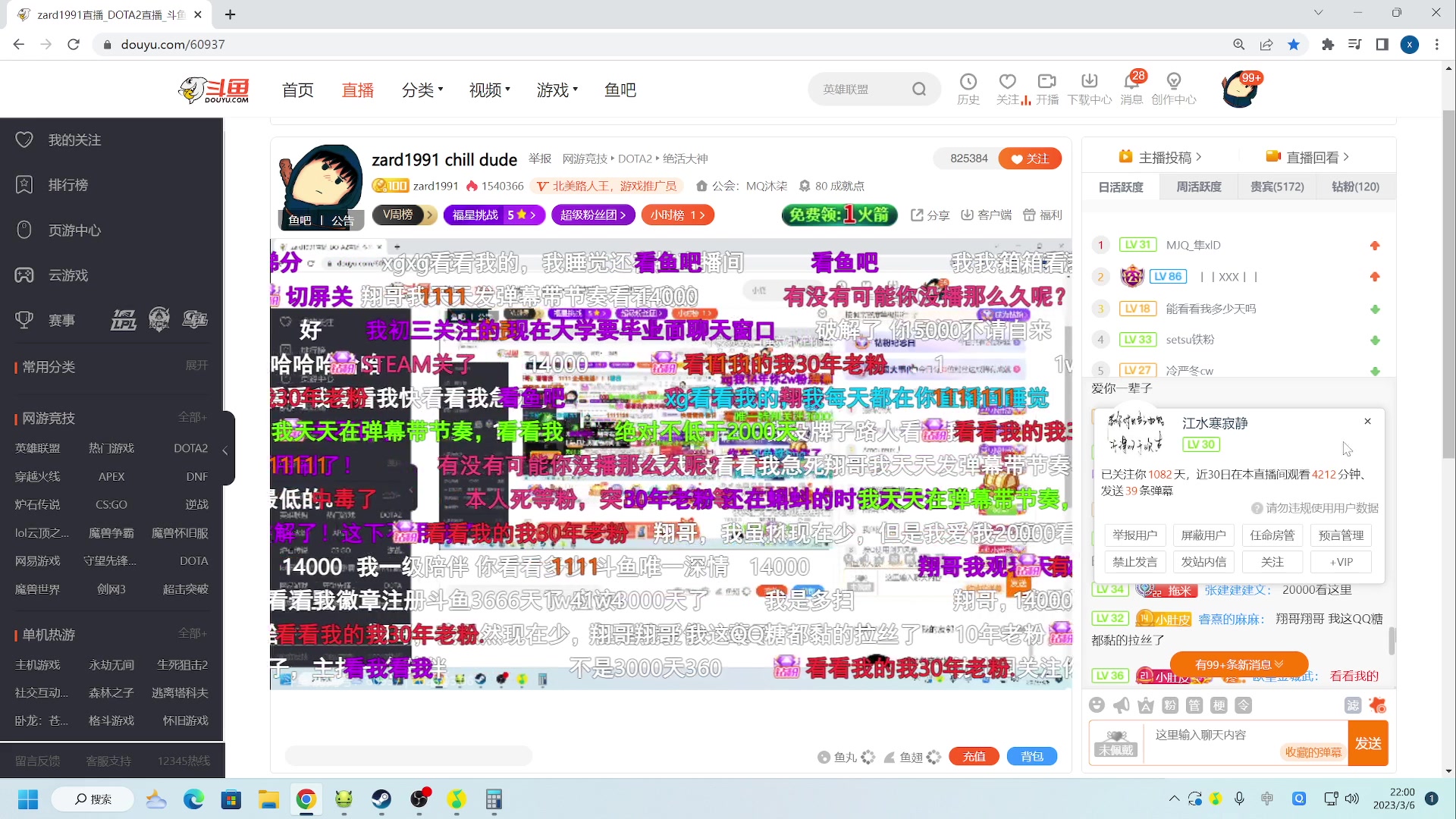The height and width of the screenshot is (819, 1456).
Task: Toggle the 粉 fan-badge chat option
Action: click(x=1170, y=705)
